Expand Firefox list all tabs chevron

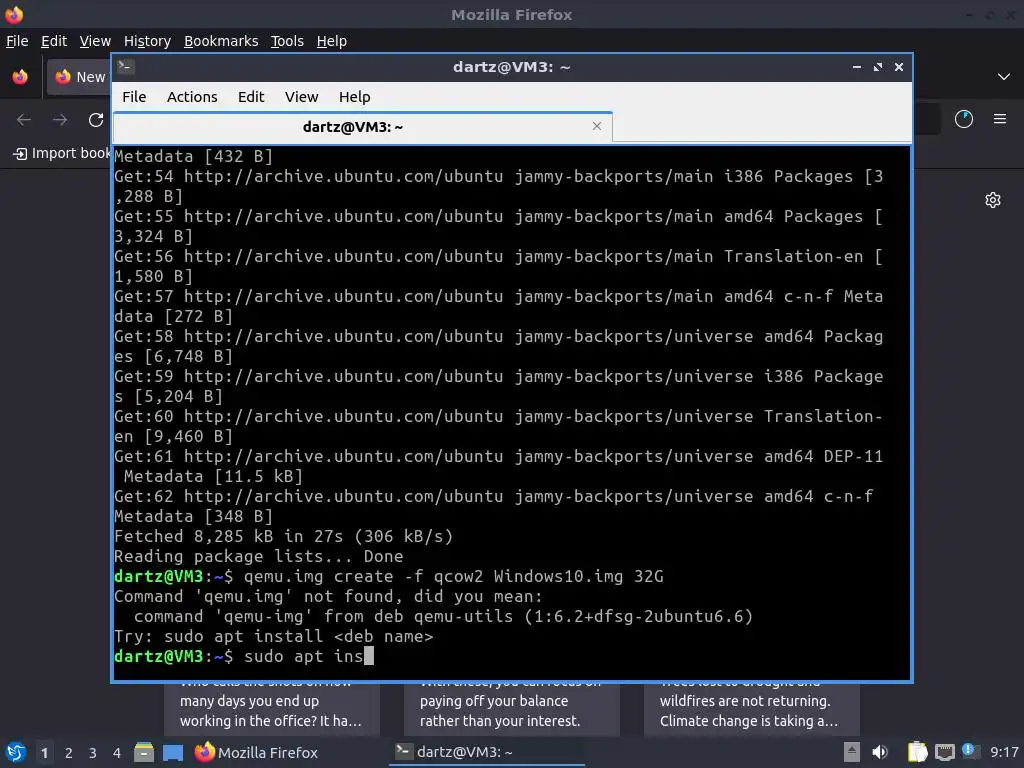point(1004,77)
